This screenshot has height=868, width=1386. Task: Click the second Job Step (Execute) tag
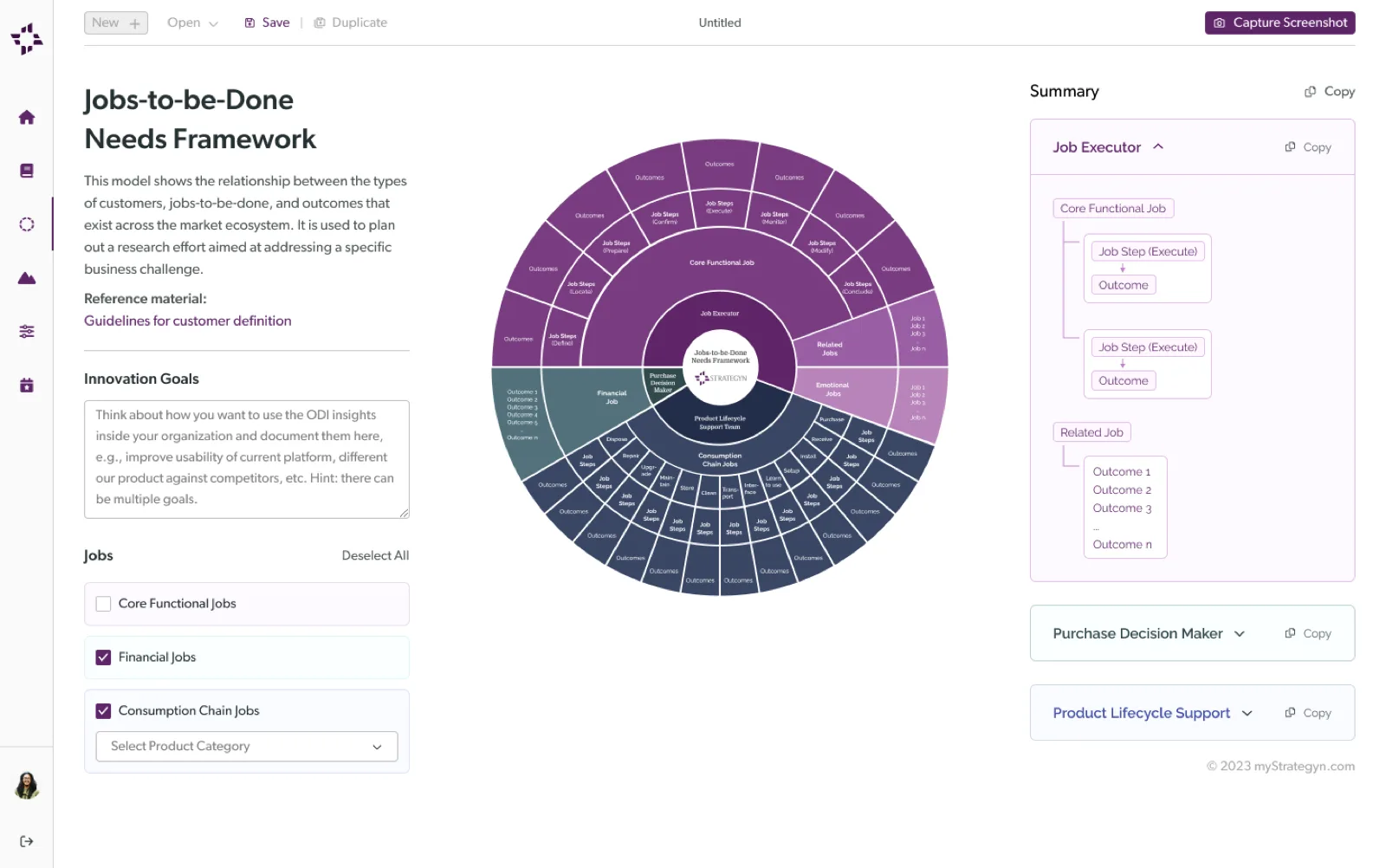point(1148,347)
